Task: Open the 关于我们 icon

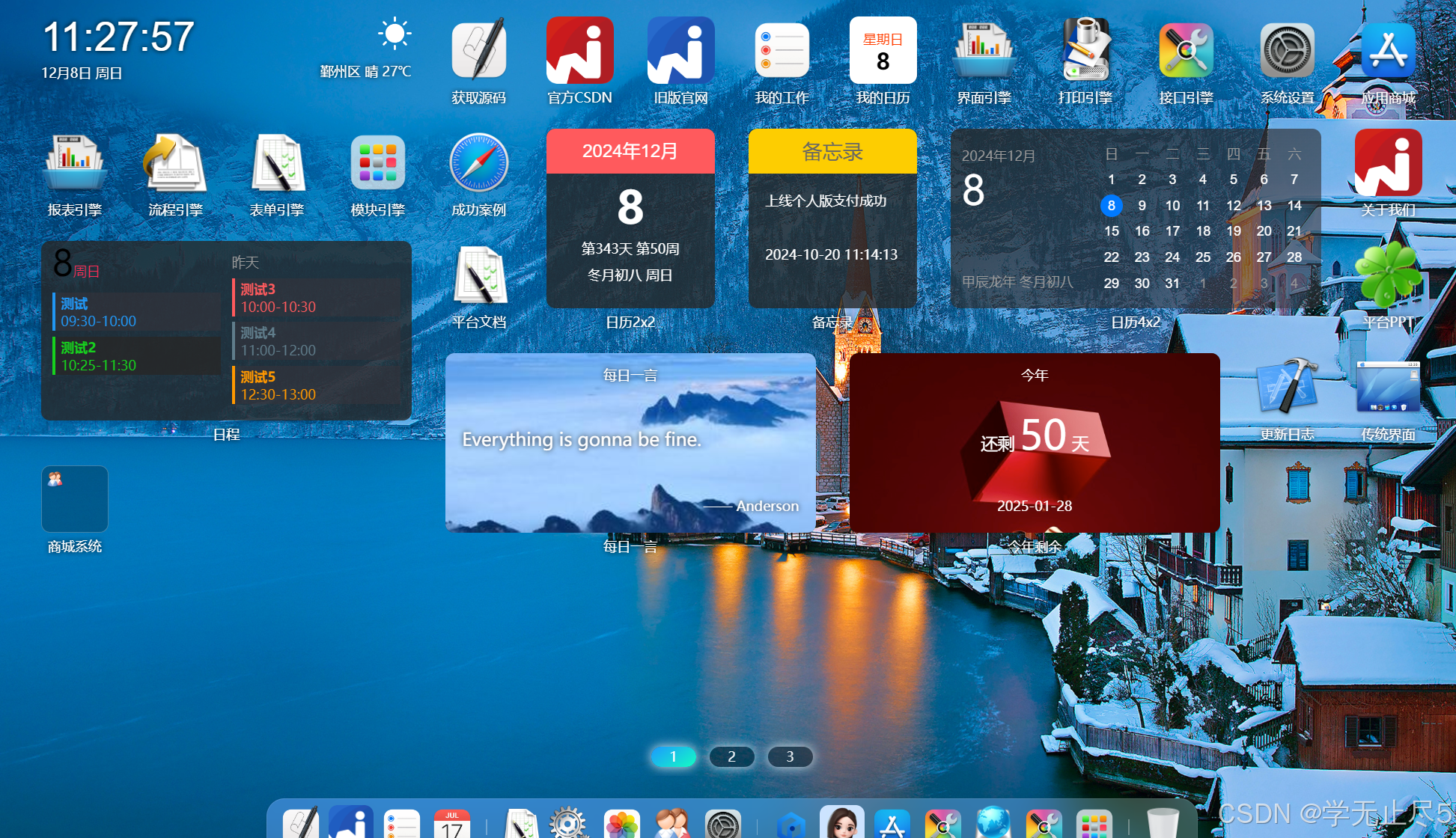Action: 1389,162
